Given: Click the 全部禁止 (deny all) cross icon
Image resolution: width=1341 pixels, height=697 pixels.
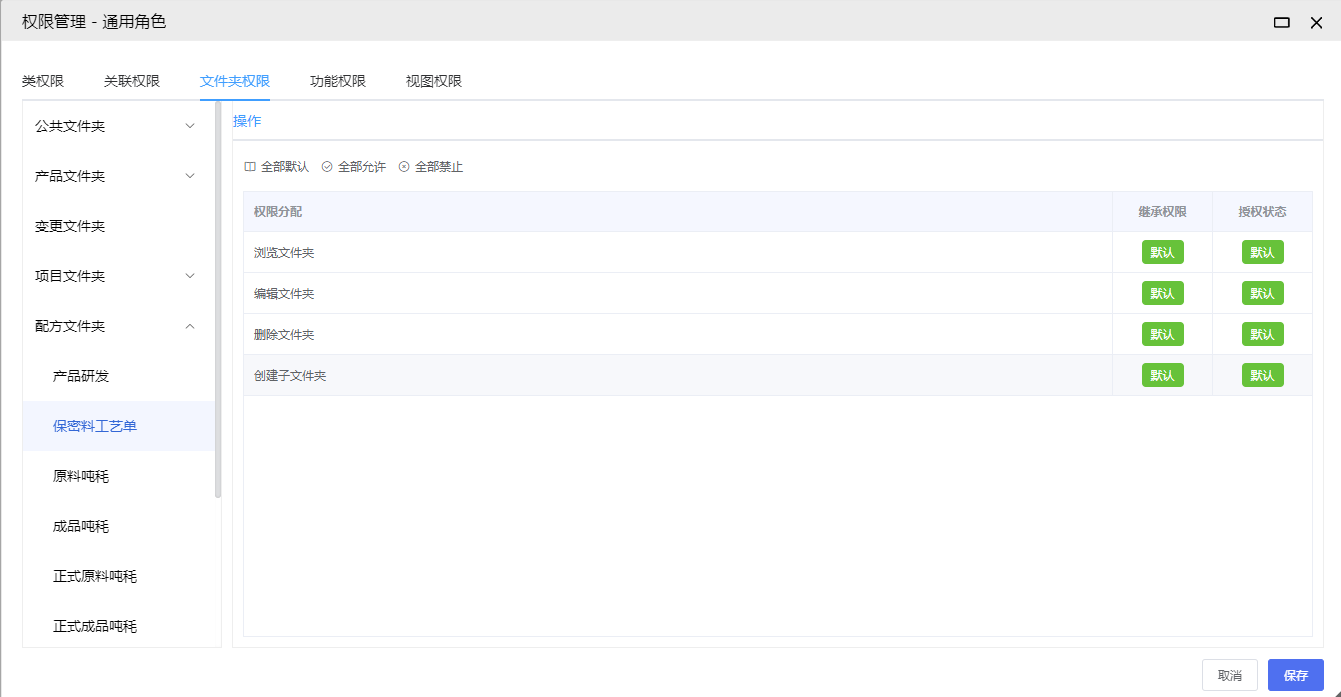Looking at the screenshot, I should 404,167.
